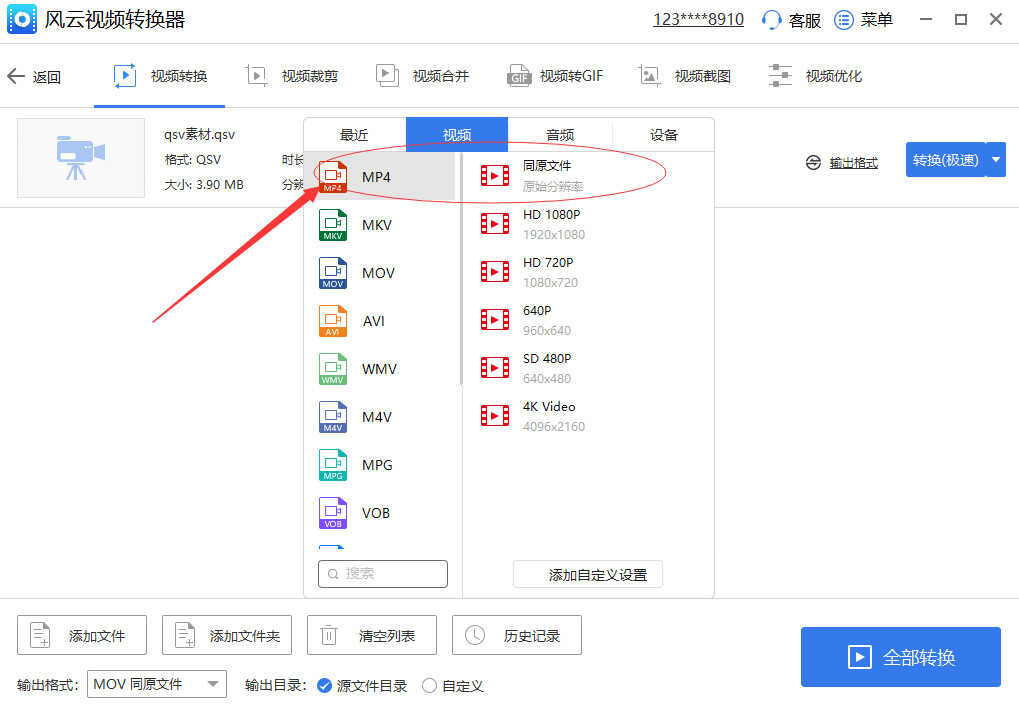Screen dimensions: 1019x712
Task: Select the MP4 format icon
Action: pos(333,177)
